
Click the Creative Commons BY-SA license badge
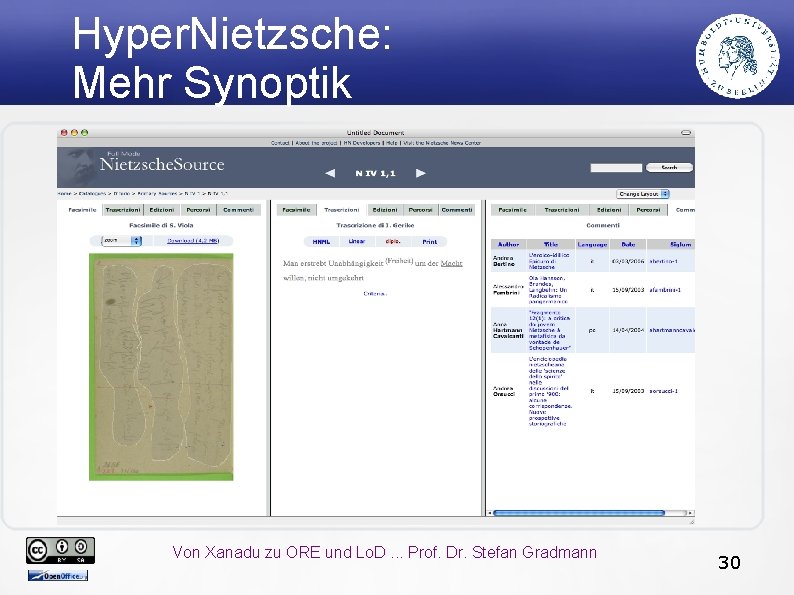[x=60, y=550]
